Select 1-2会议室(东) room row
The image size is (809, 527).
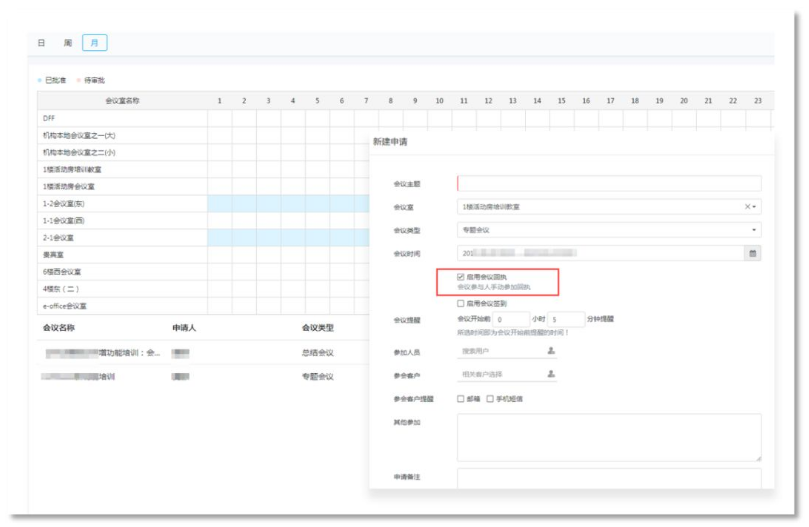coord(122,203)
